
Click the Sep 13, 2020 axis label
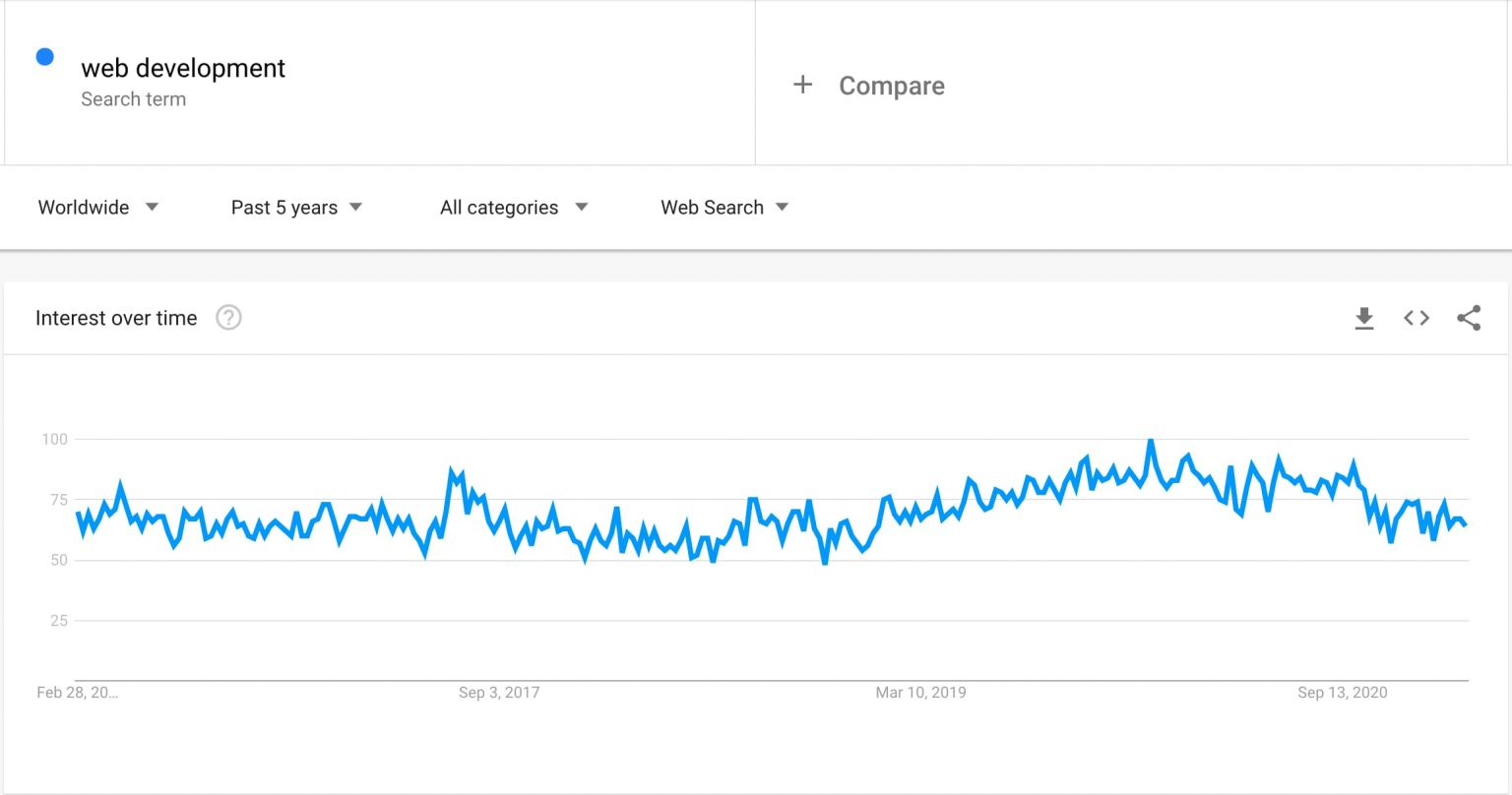point(1342,692)
